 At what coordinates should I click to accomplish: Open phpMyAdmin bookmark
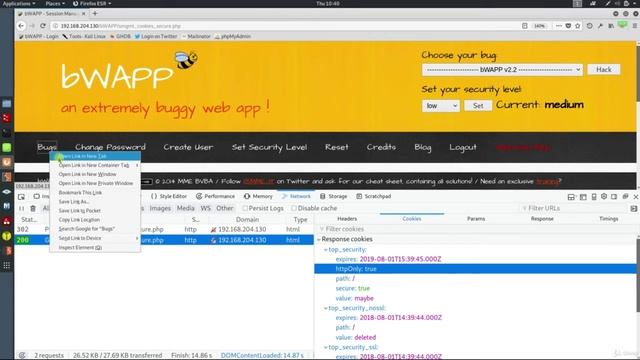[x=233, y=36]
